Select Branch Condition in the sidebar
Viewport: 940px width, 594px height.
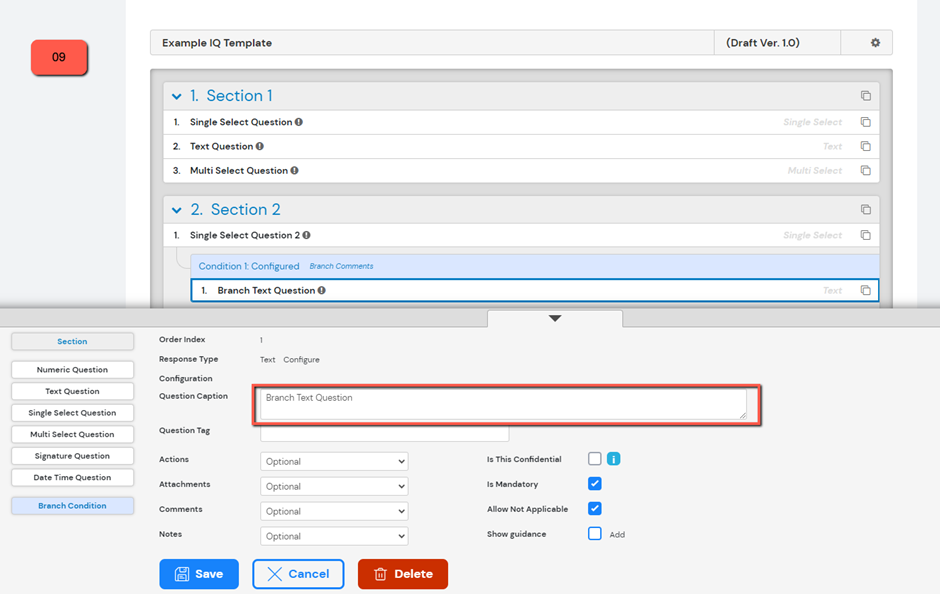tap(72, 506)
